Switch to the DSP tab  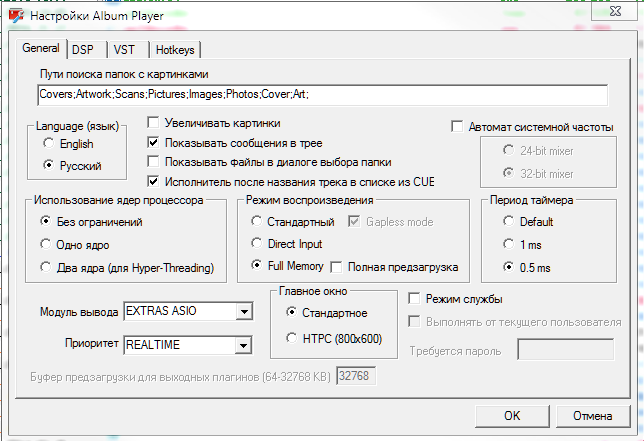(x=83, y=50)
